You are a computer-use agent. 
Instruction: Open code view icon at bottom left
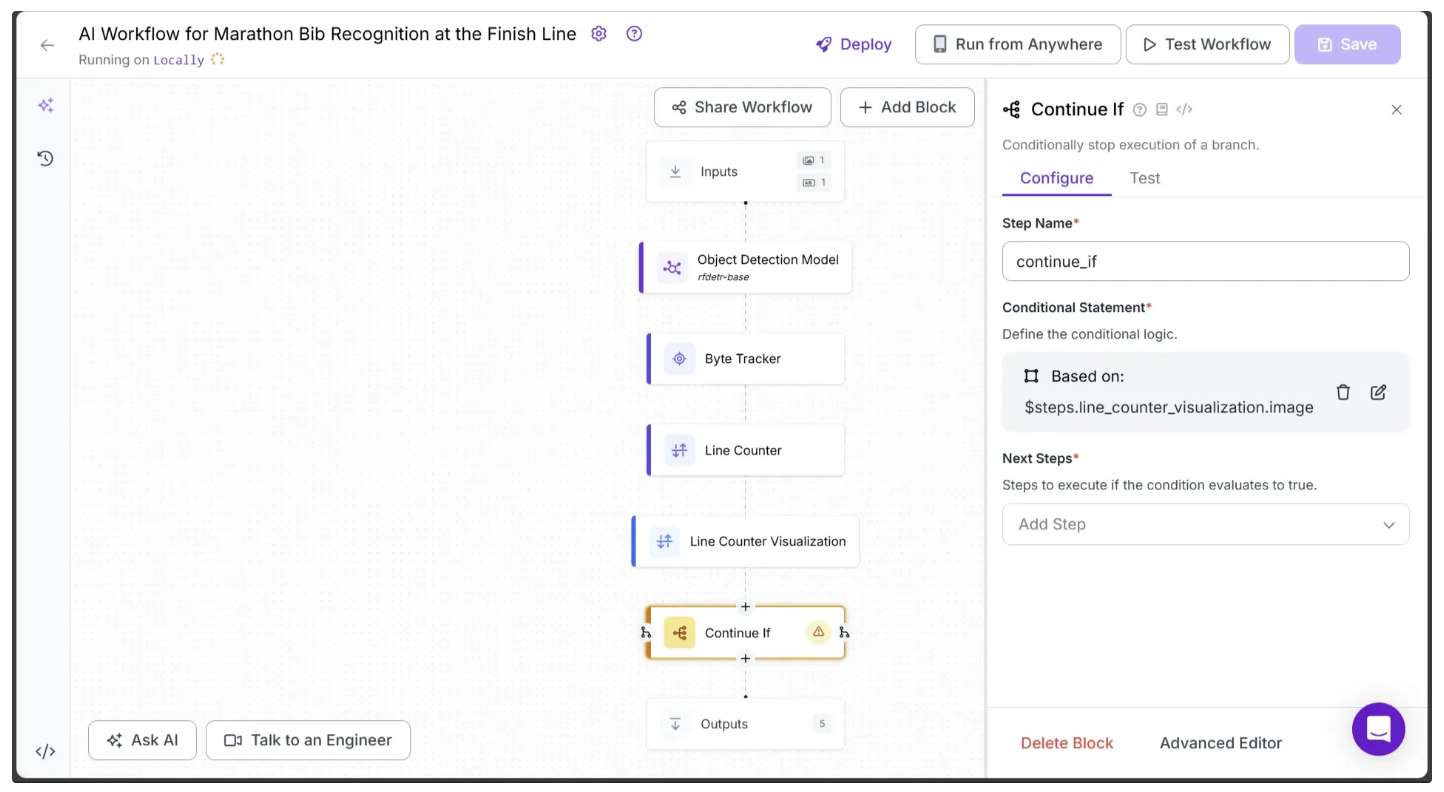pyautogui.click(x=45, y=752)
